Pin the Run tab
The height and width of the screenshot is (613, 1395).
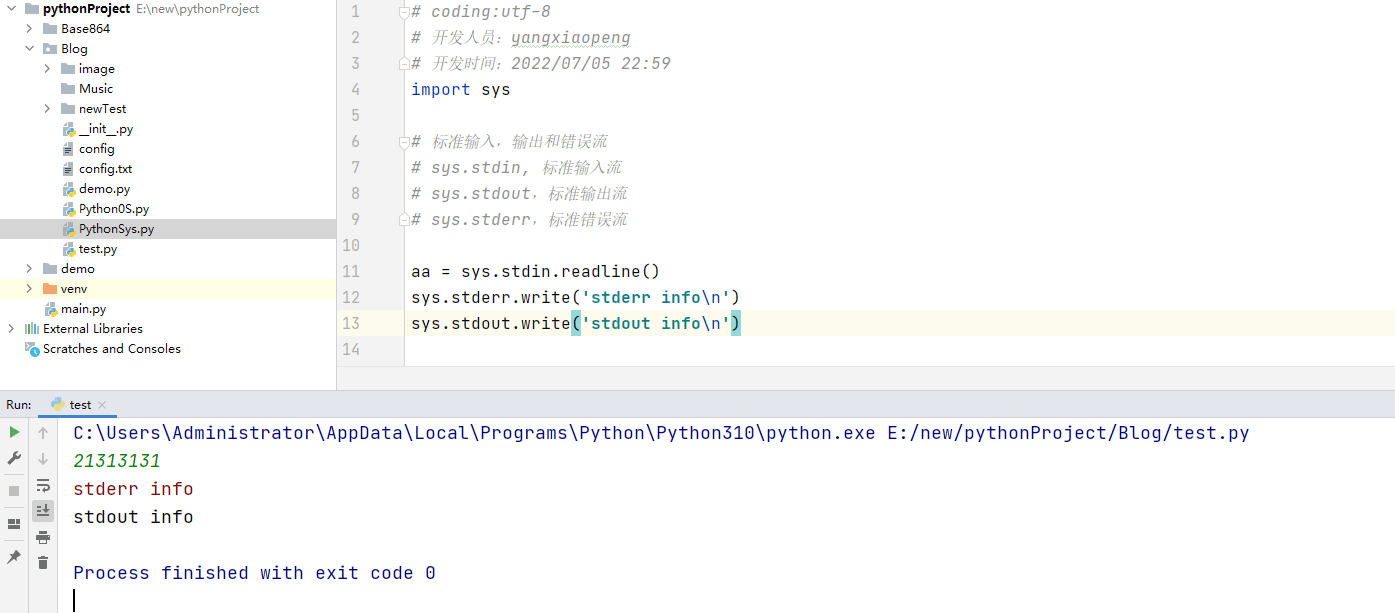(14, 557)
